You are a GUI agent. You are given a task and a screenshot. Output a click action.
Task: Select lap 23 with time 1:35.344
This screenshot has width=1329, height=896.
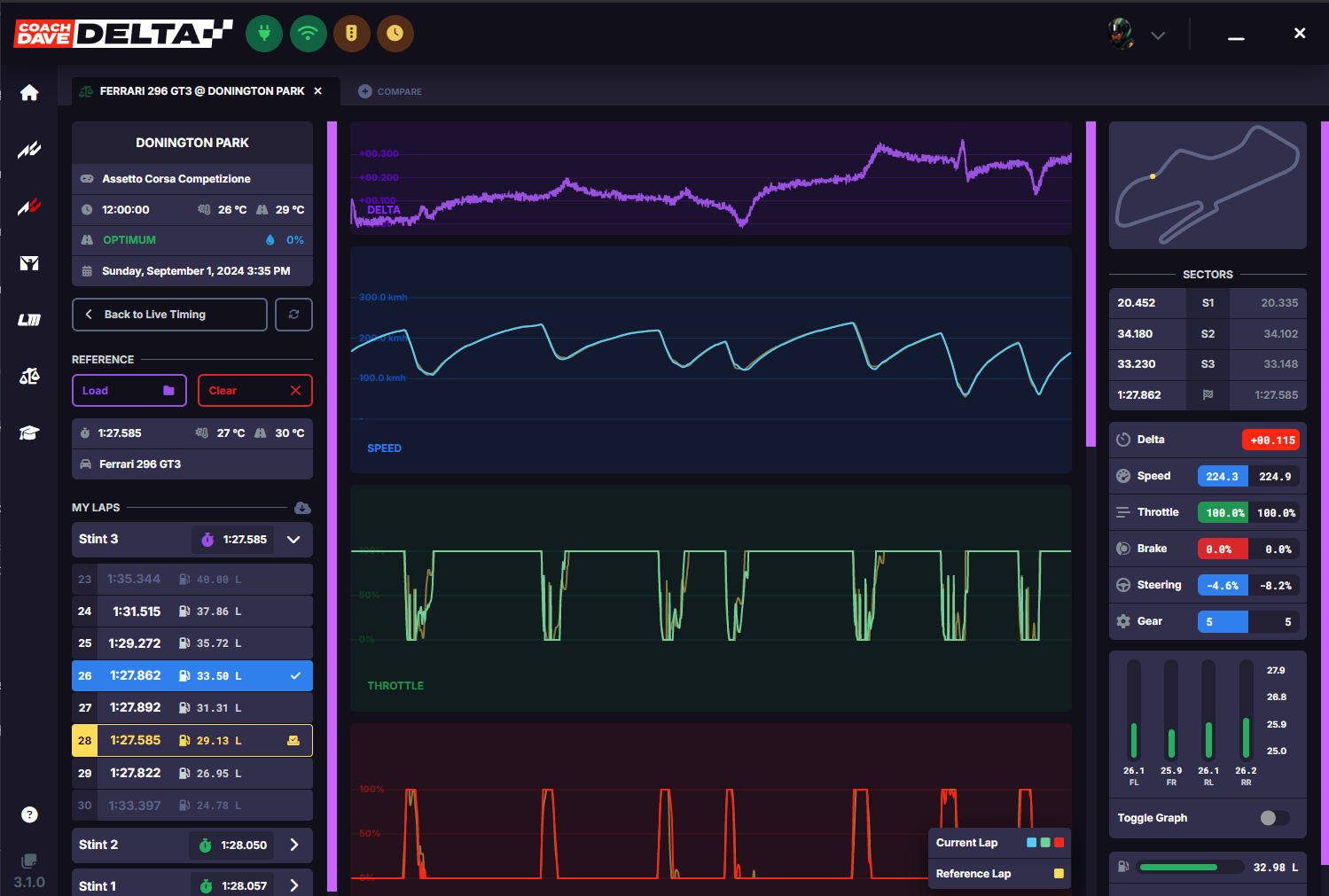point(192,580)
